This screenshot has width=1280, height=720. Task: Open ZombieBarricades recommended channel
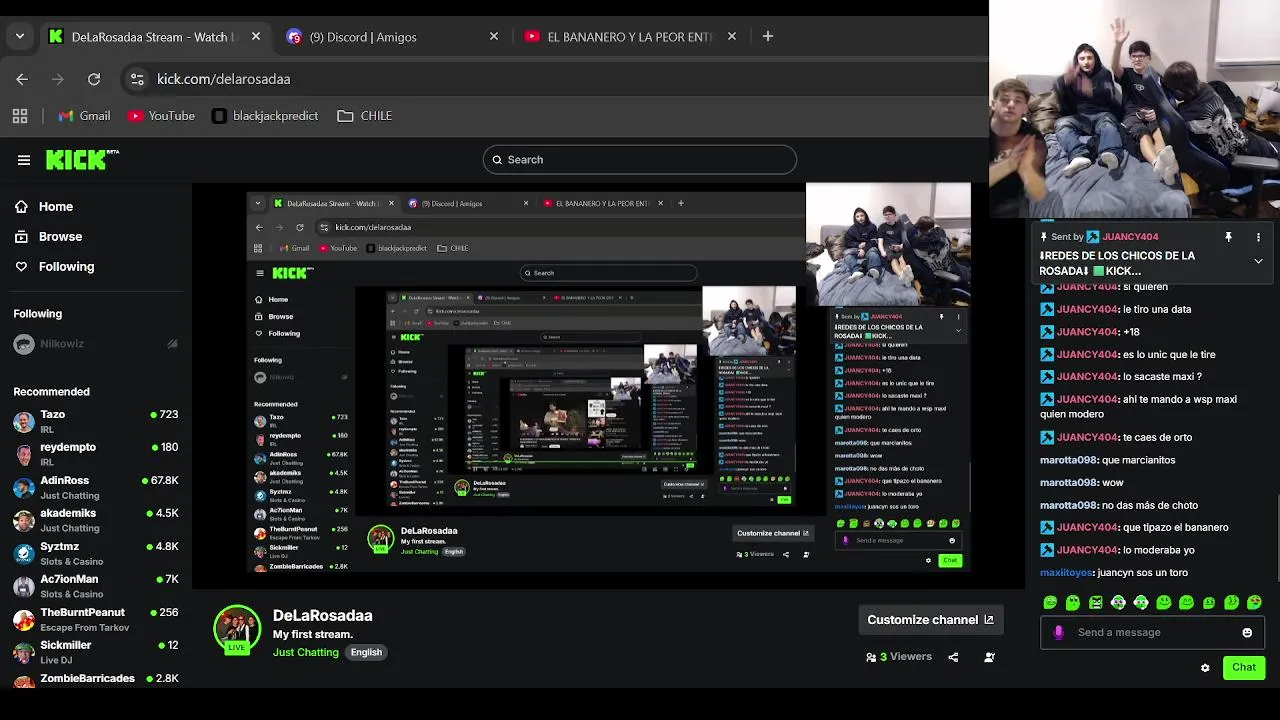point(96,679)
